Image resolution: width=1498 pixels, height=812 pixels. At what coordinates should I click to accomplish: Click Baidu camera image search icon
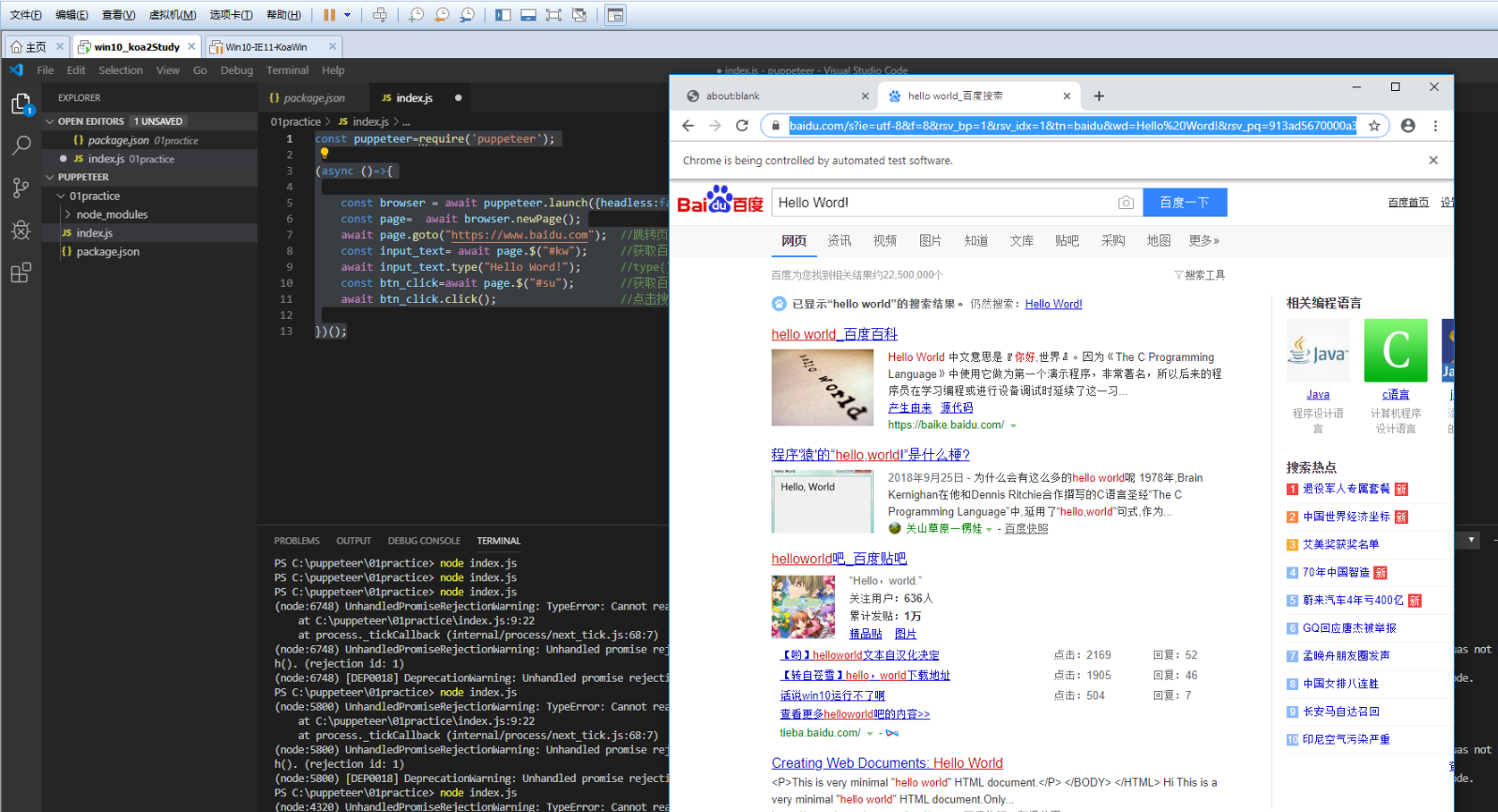[x=1126, y=203]
